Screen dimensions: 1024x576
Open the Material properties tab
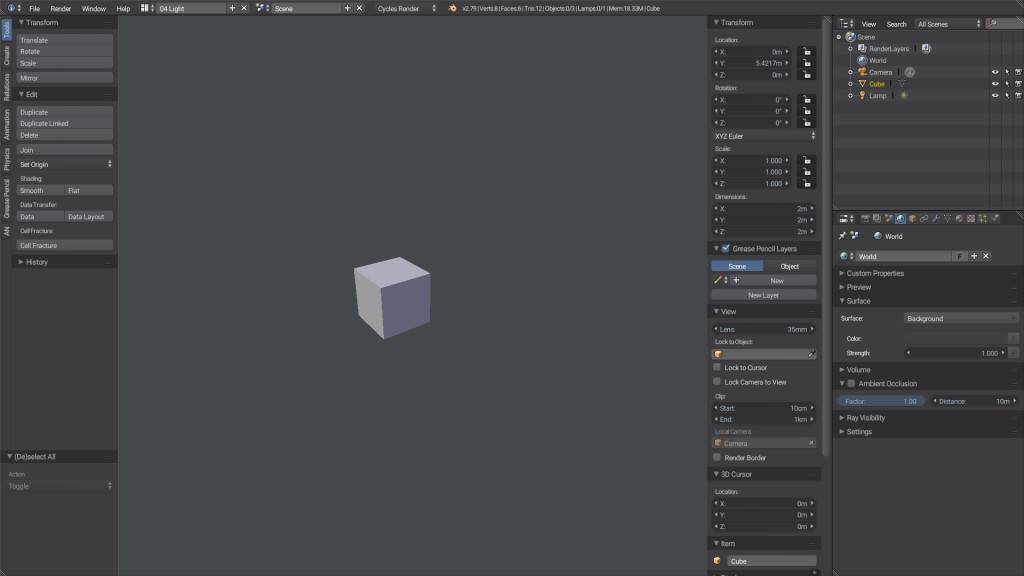[959, 218]
